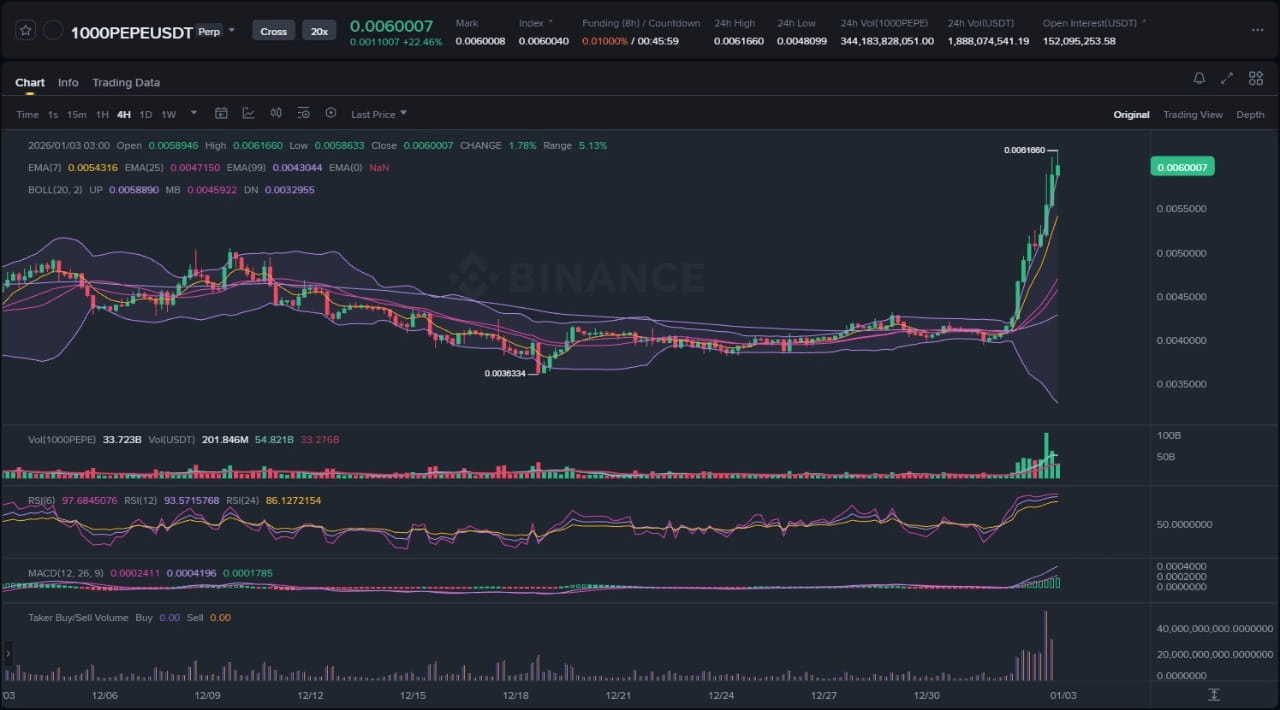Click the 0.0050000 price axis label
Image resolution: width=1280 pixels, height=710 pixels.
(x=1183, y=253)
